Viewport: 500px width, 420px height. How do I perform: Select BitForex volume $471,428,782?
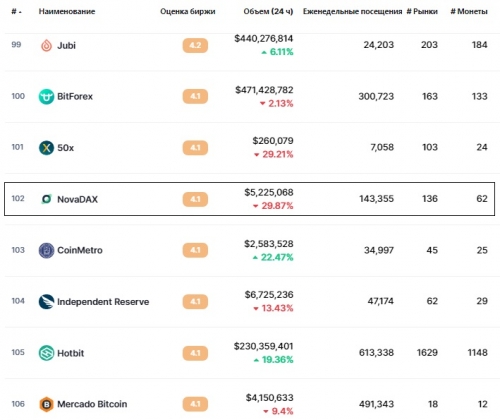264,90
